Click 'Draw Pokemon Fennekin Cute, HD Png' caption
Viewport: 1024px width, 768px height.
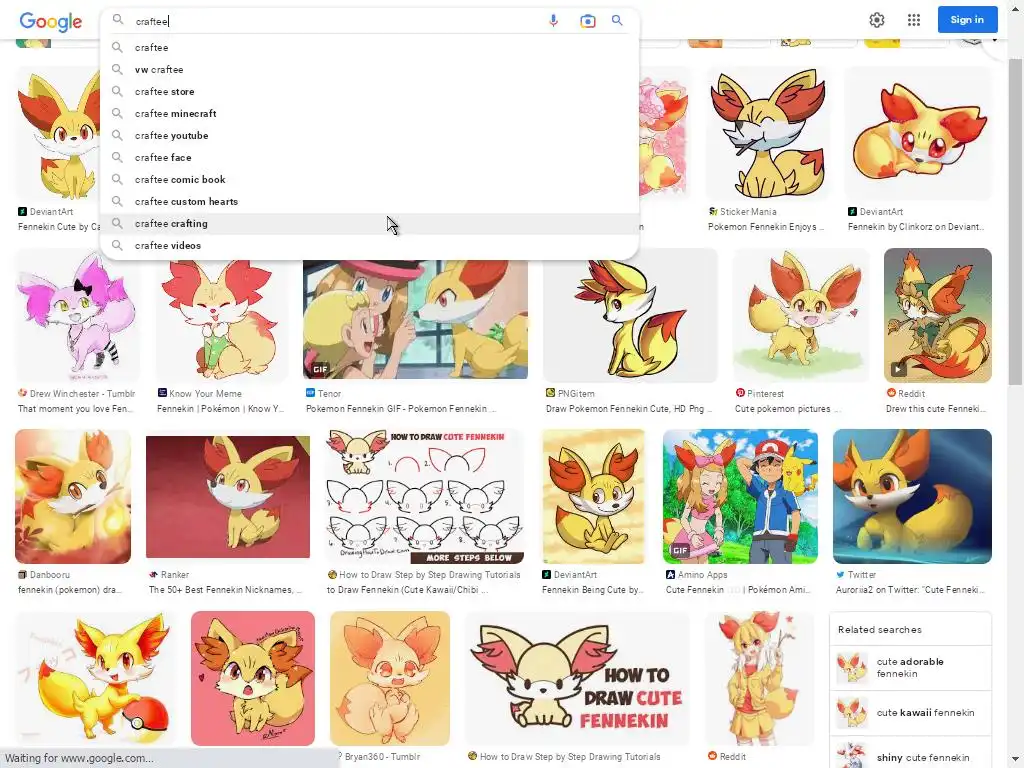tap(629, 409)
